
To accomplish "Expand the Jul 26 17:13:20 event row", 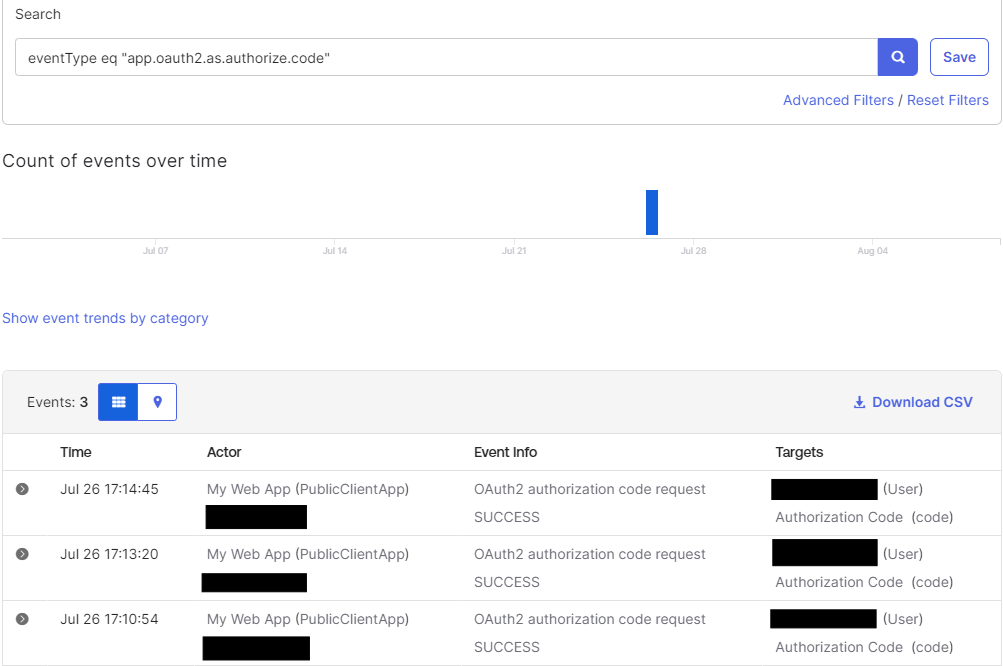I will (22, 554).
